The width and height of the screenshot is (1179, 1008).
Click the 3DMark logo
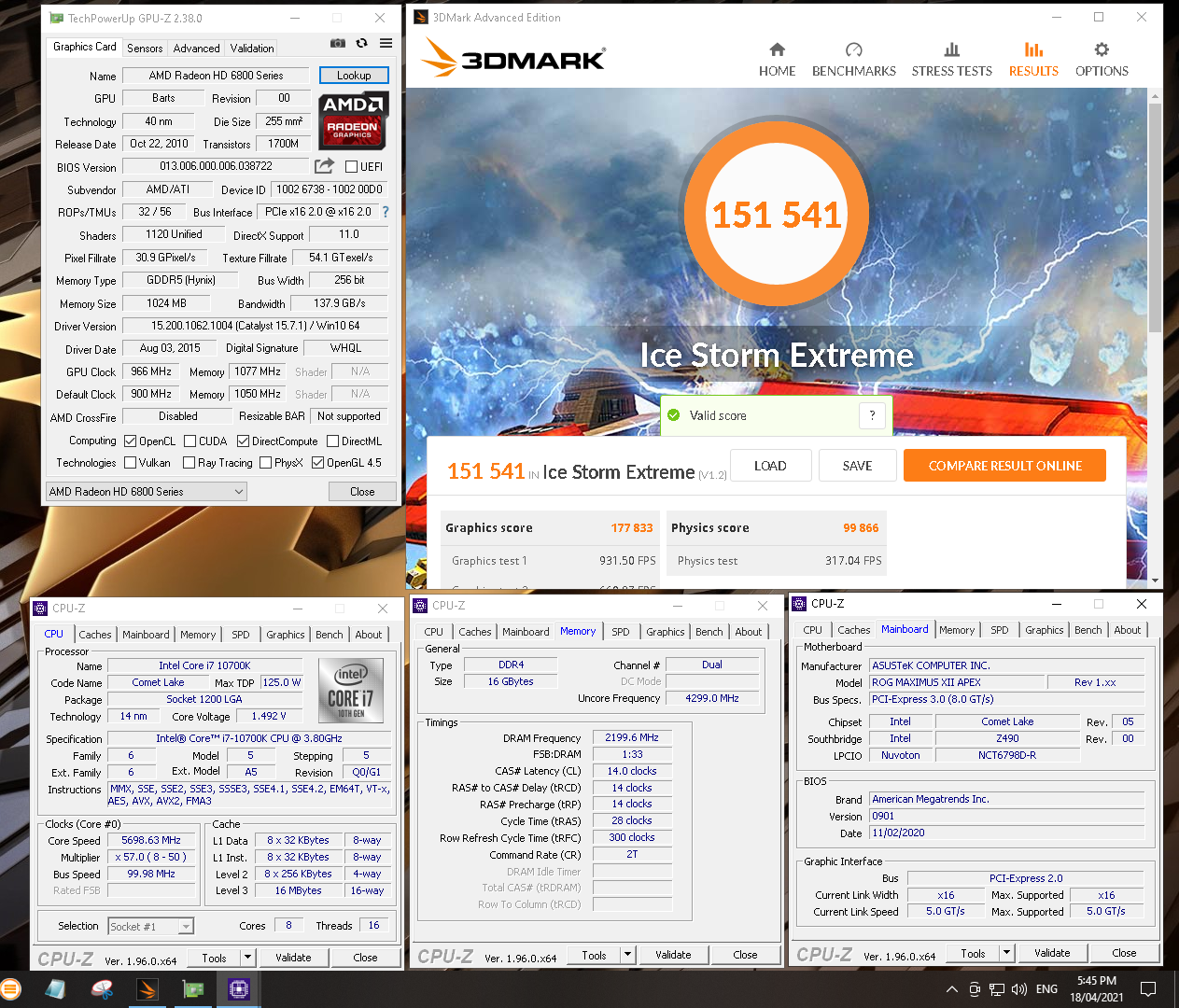click(512, 58)
